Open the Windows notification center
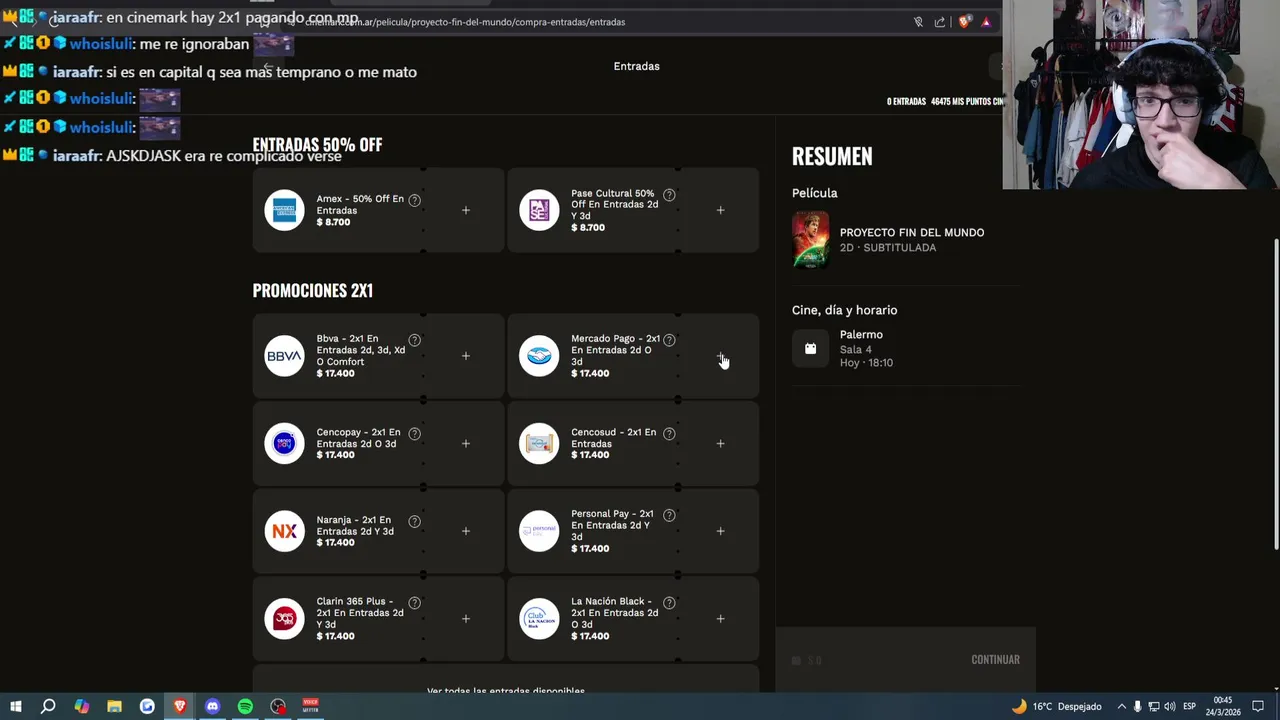The width and height of the screenshot is (1280, 720). (1258, 706)
